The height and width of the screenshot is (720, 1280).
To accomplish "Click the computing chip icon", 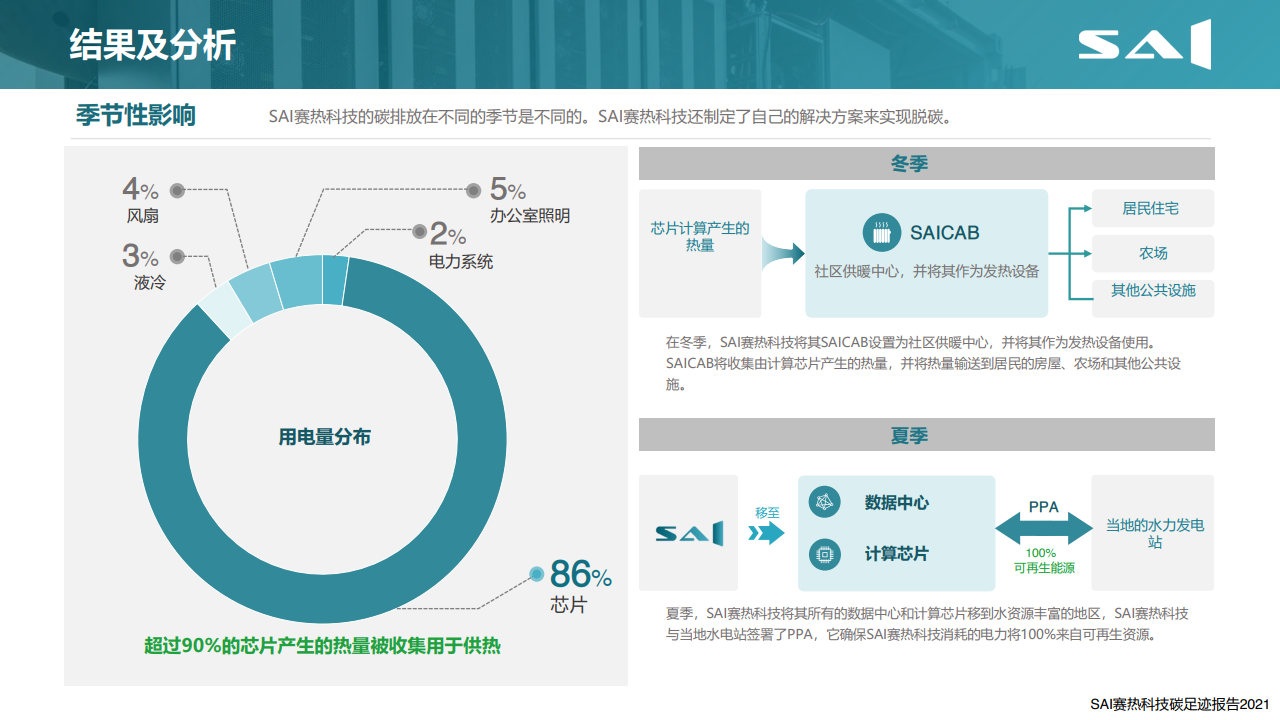I will click(x=825, y=553).
